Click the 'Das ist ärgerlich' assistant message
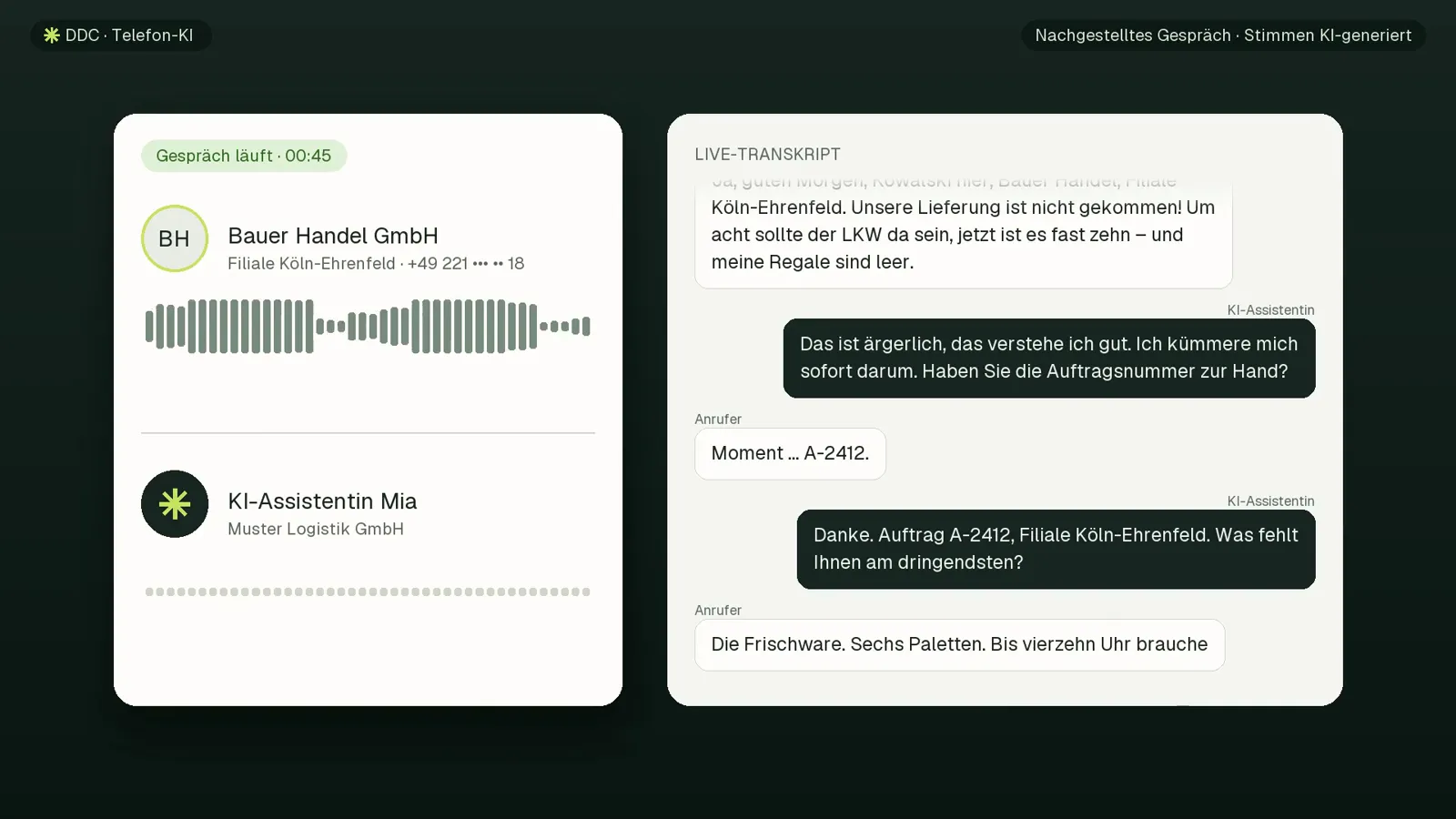This screenshot has height=819, width=1456. (x=1049, y=358)
